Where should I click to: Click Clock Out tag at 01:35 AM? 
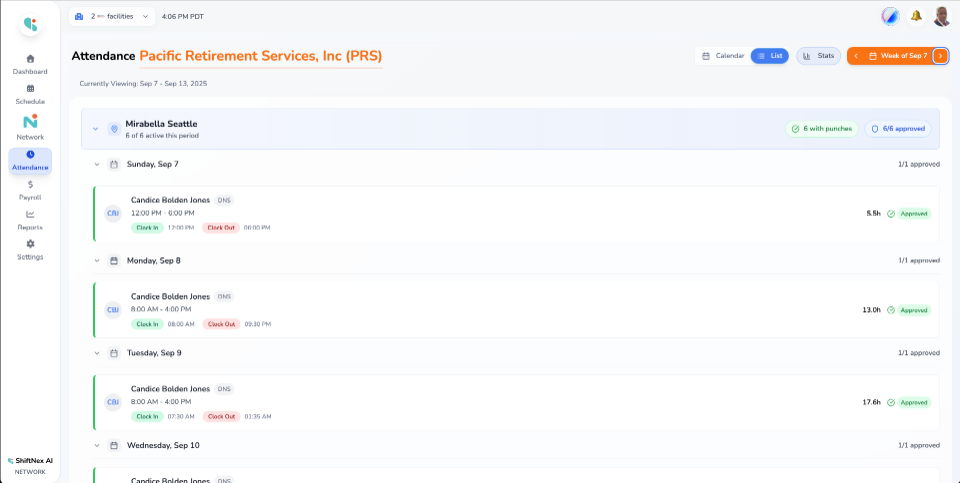pos(221,416)
